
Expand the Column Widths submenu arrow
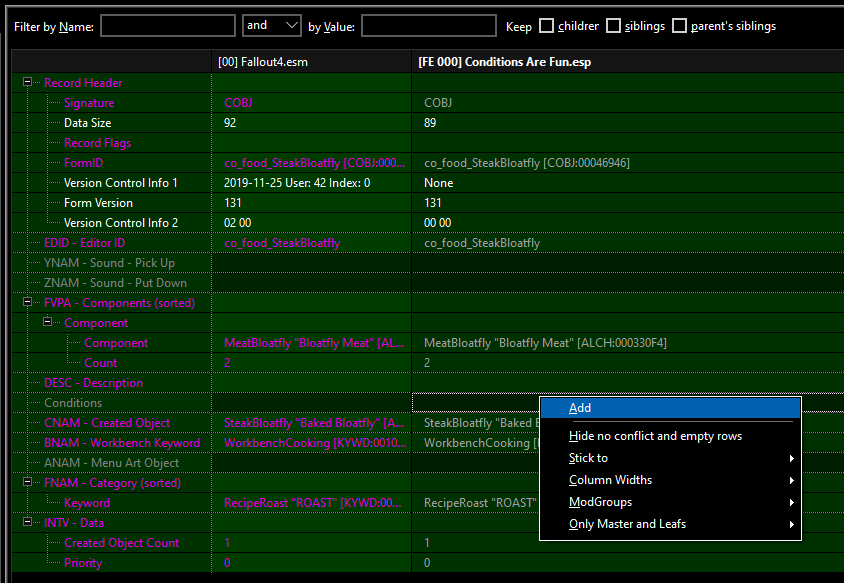[791, 480]
